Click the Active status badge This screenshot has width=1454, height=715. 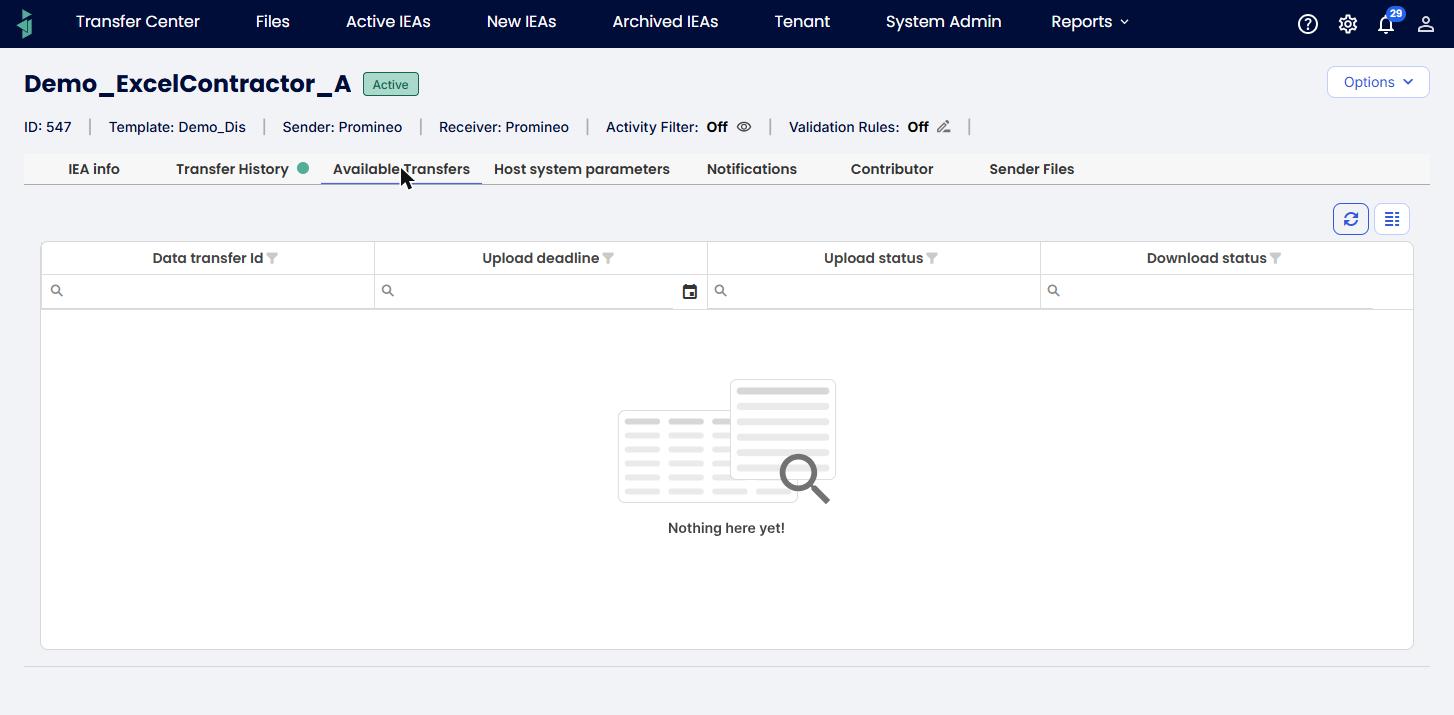pos(391,84)
